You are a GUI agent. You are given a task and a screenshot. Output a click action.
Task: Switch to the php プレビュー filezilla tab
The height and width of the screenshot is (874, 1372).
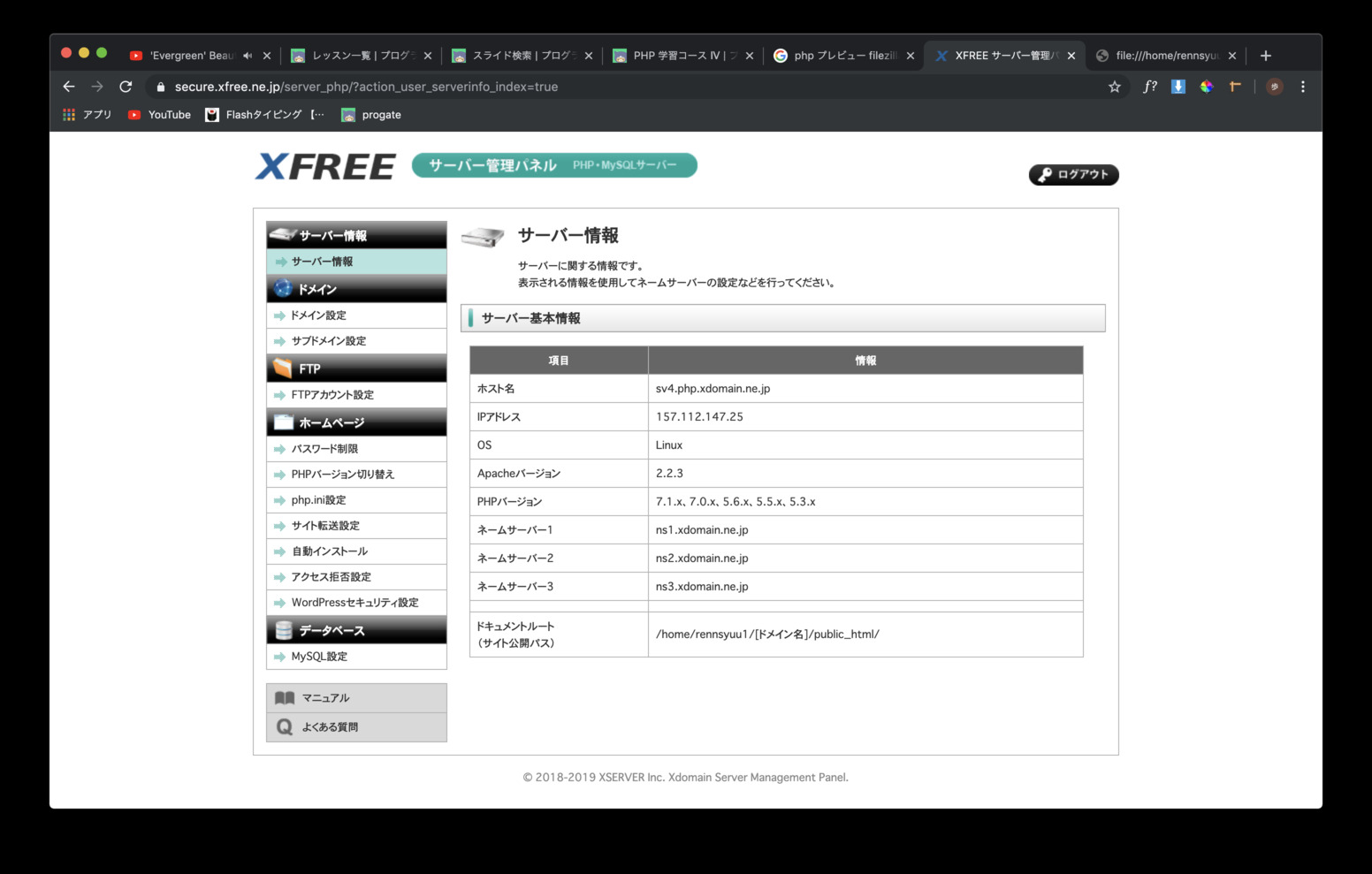pyautogui.click(x=840, y=55)
